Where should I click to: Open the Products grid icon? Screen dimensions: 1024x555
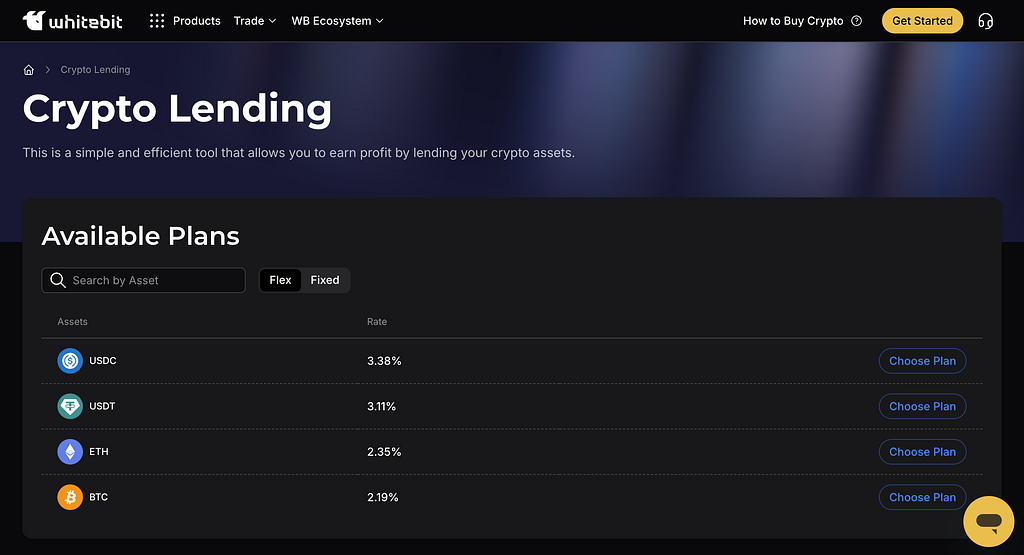click(157, 21)
